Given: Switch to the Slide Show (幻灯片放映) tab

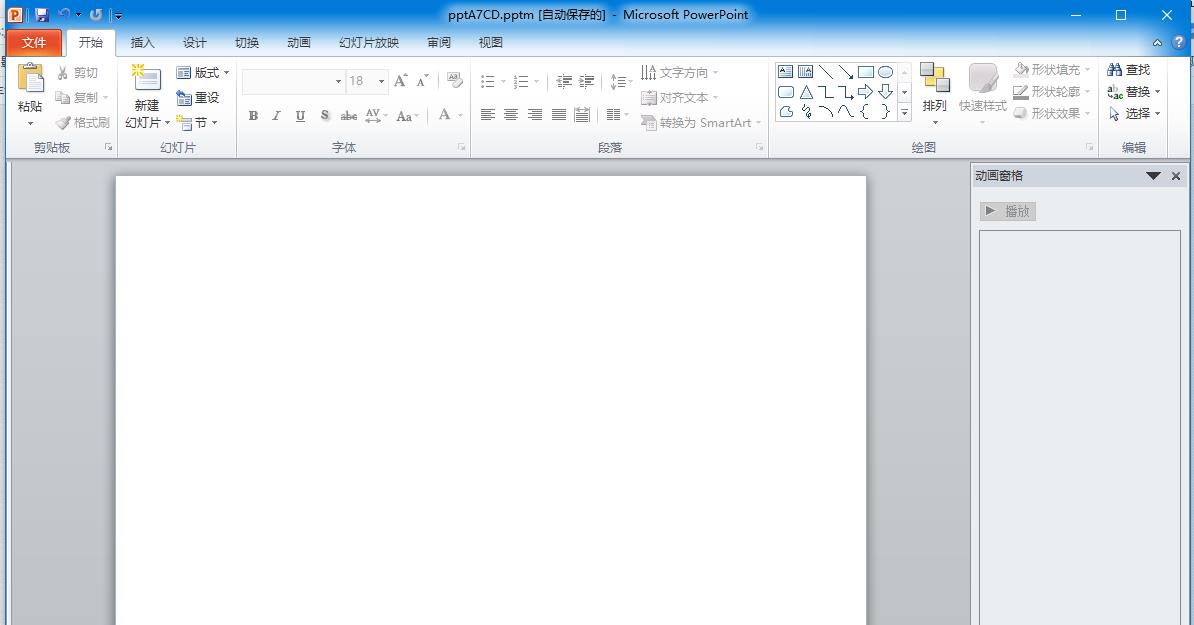Looking at the screenshot, I should (369, 43).
